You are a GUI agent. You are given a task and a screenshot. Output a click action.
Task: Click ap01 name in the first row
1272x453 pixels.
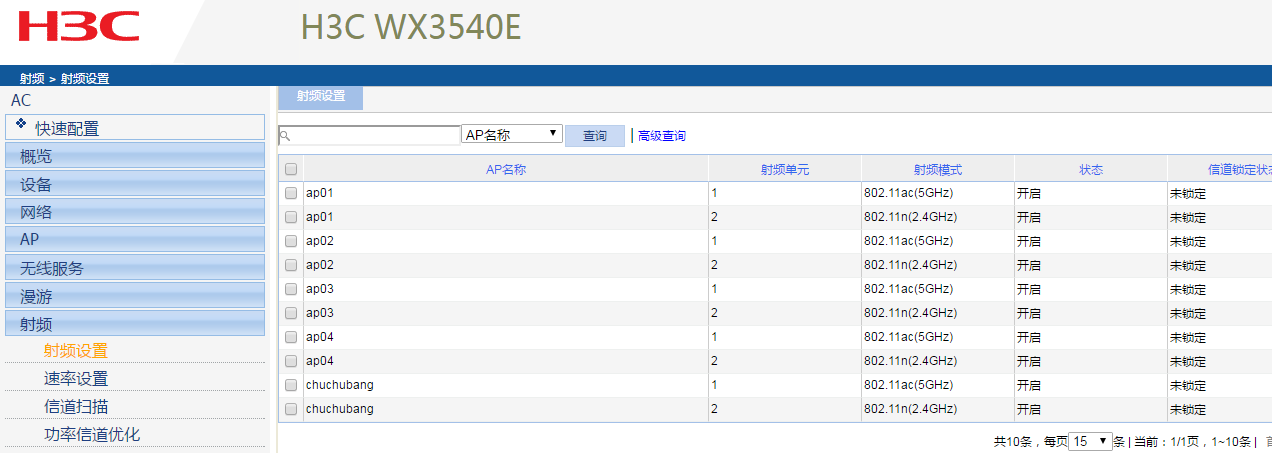tap(320, 193)
